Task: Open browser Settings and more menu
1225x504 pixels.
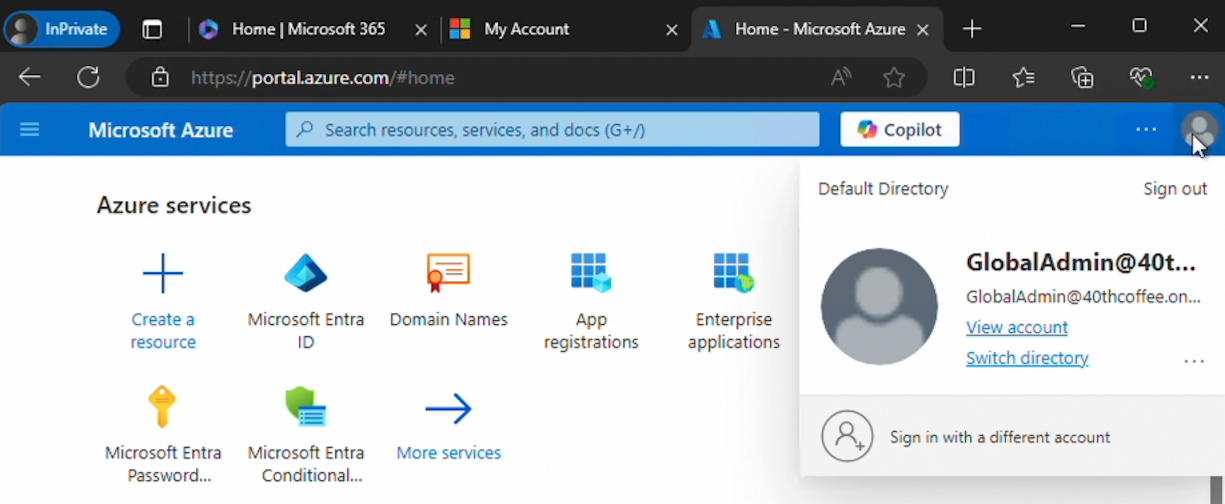Action: click(1200, 77)
